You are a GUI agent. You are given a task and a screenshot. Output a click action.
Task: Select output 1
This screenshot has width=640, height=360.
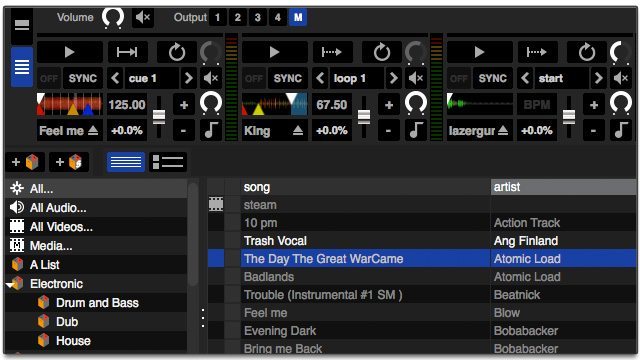tap(218, 18)
